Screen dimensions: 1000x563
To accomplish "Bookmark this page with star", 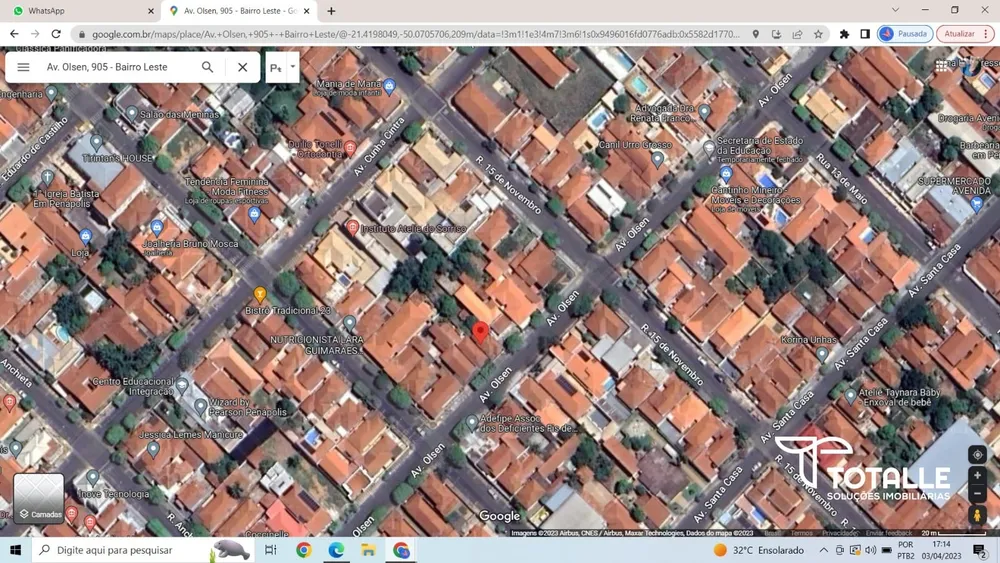I will [818, 34].
